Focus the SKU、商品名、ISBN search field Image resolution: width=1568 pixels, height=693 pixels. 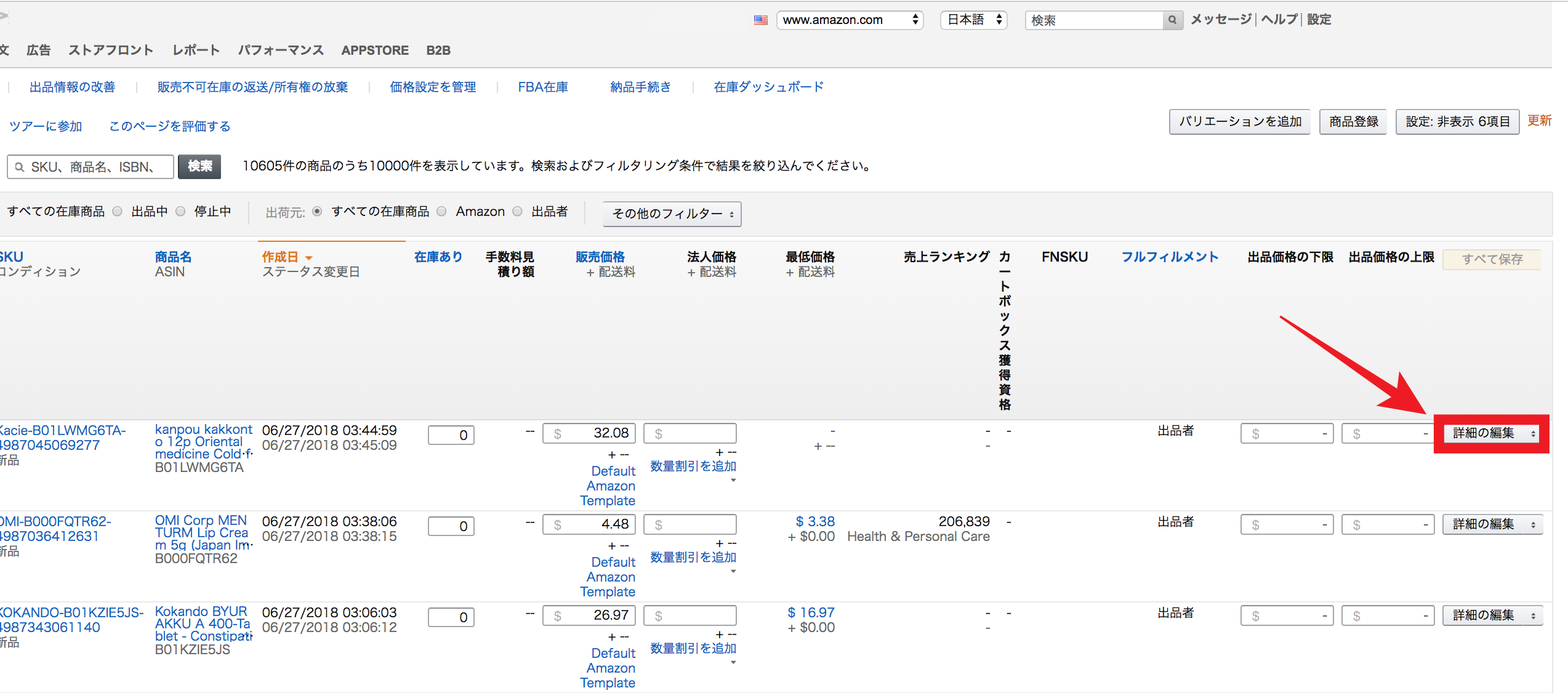pyautogui.click(x=90, y=167)
